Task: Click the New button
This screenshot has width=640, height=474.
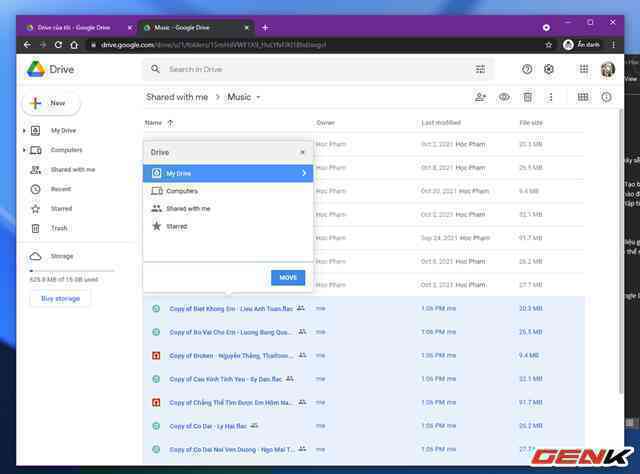Action: pyautogui.click(x=51, y=103)
